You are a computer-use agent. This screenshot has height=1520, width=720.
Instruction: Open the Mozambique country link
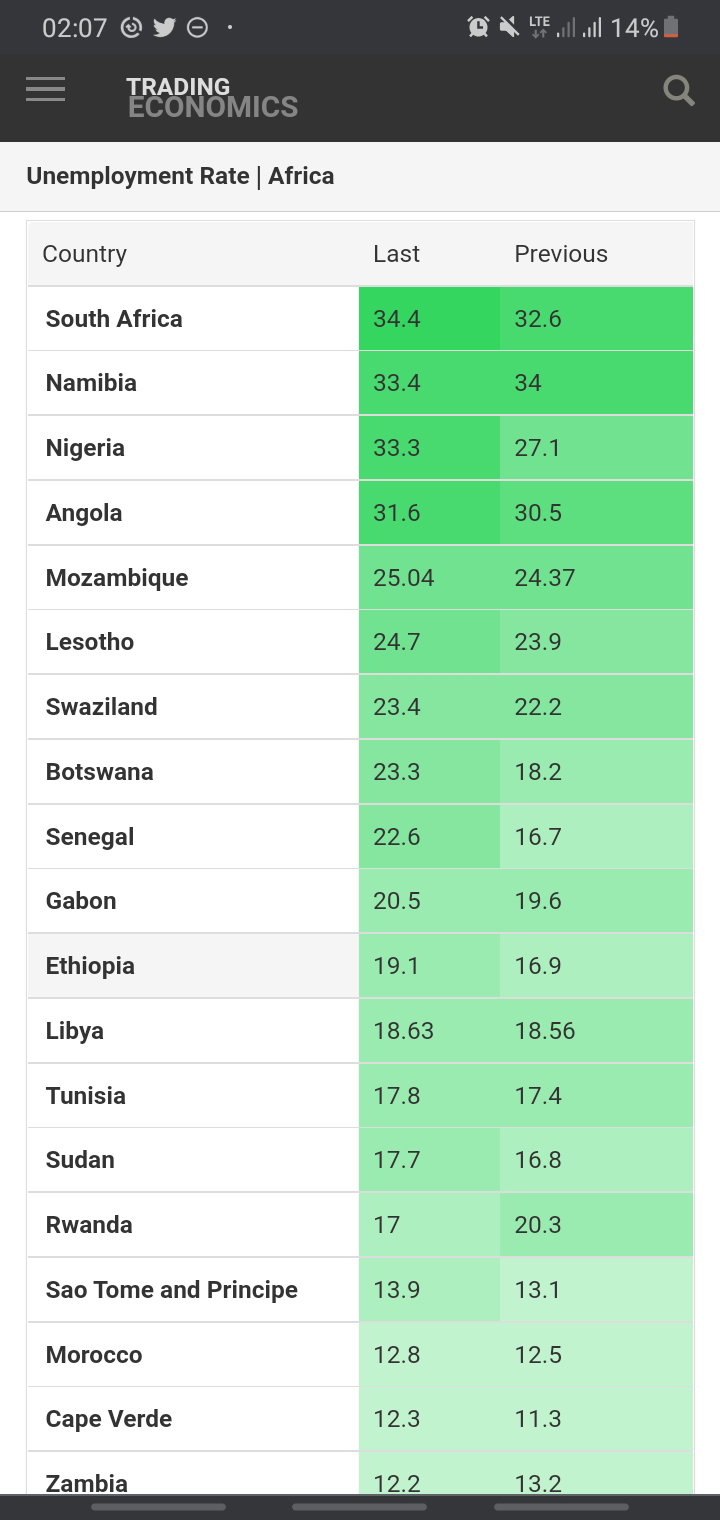tap(117, 578)
